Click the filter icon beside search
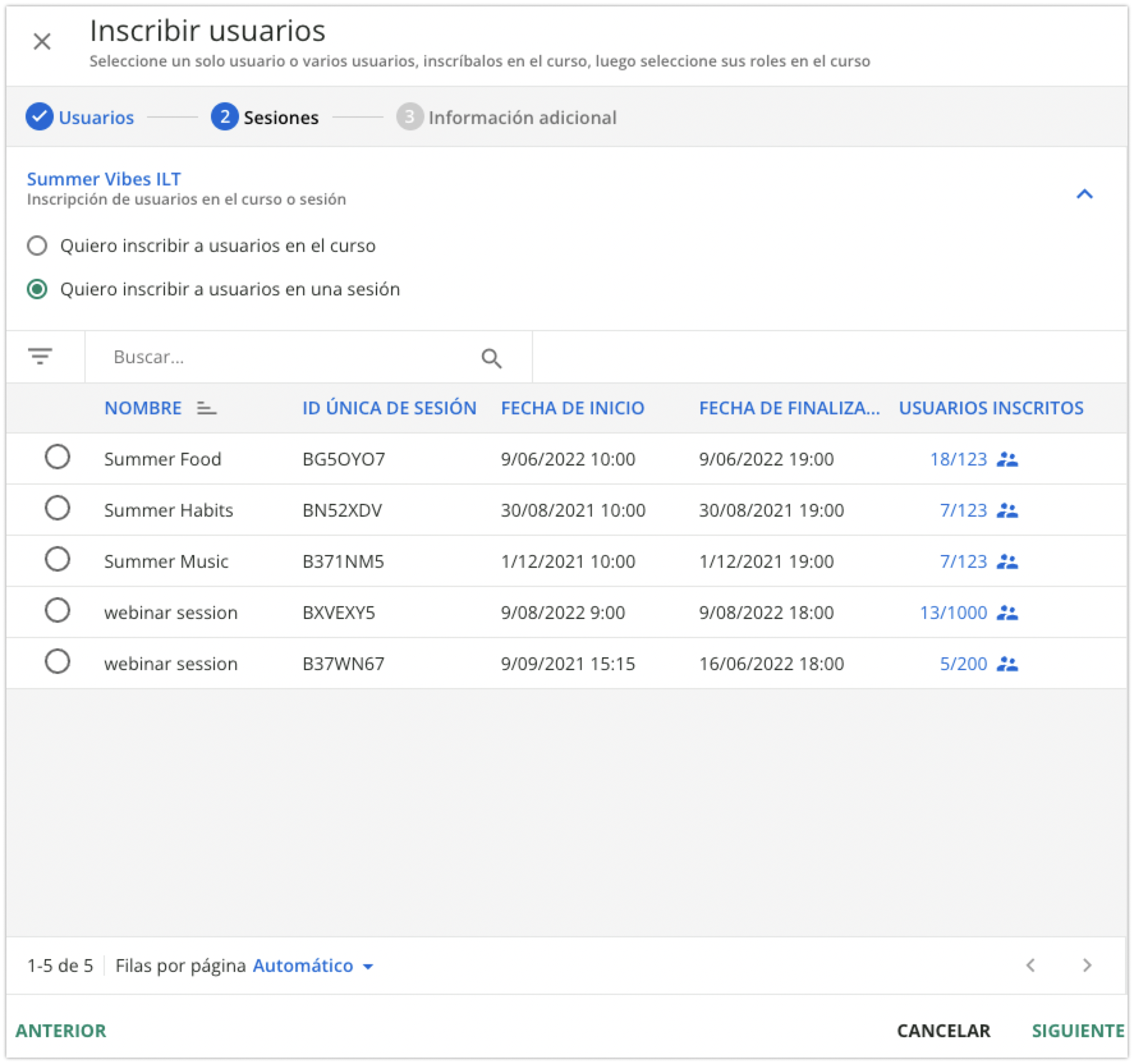 tap(40, 356)
